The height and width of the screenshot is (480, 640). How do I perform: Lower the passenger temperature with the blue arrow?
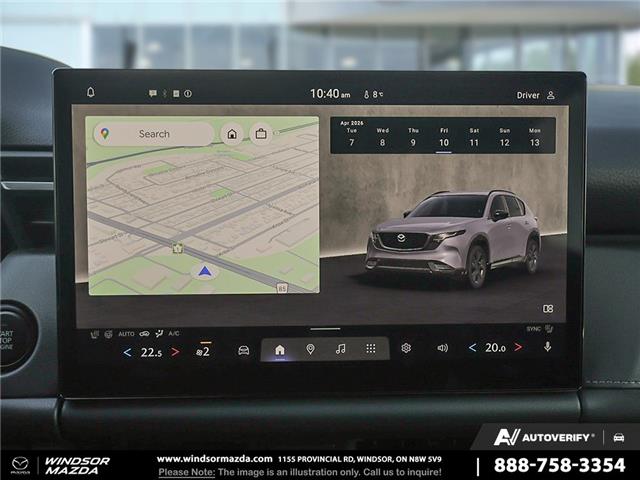pyautogui.click(x=472, y=347)
